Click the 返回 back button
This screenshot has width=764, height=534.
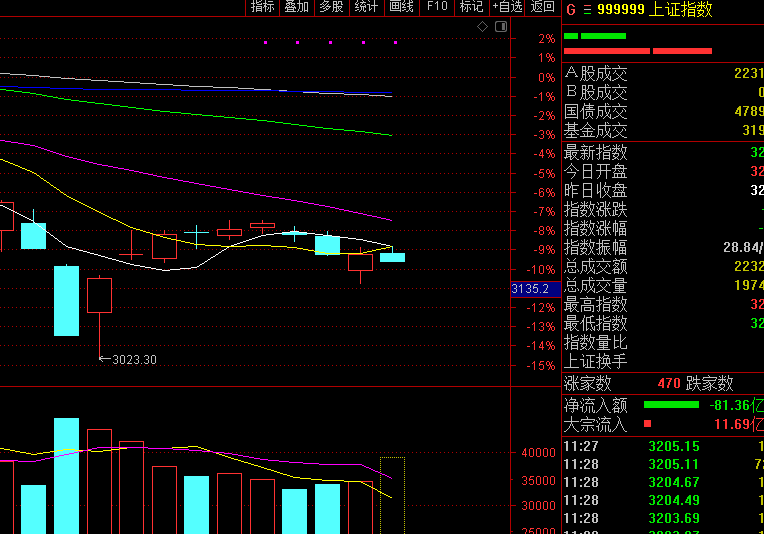[x=543, y=7]
